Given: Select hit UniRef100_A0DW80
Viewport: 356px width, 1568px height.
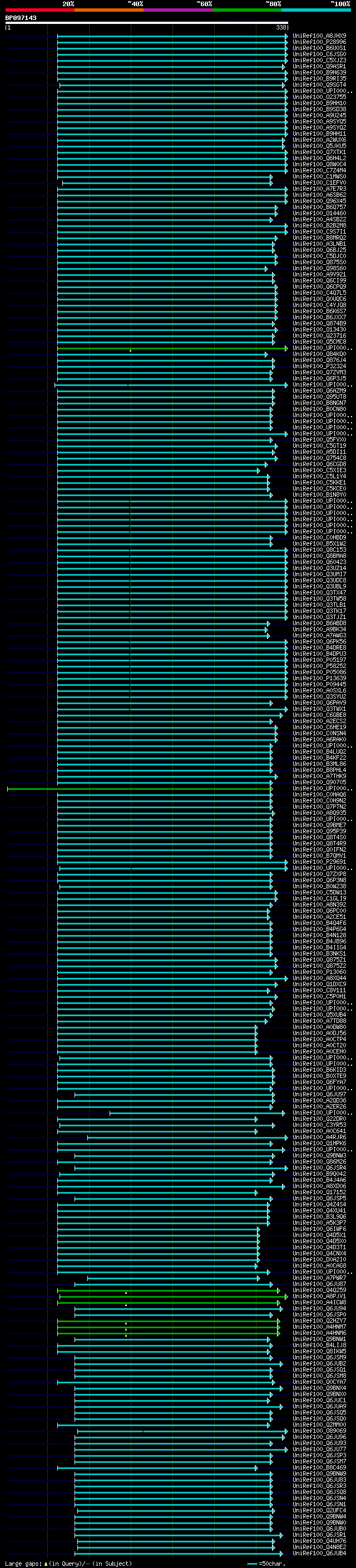Looking at the screenshot, I should click(319, 1027).
